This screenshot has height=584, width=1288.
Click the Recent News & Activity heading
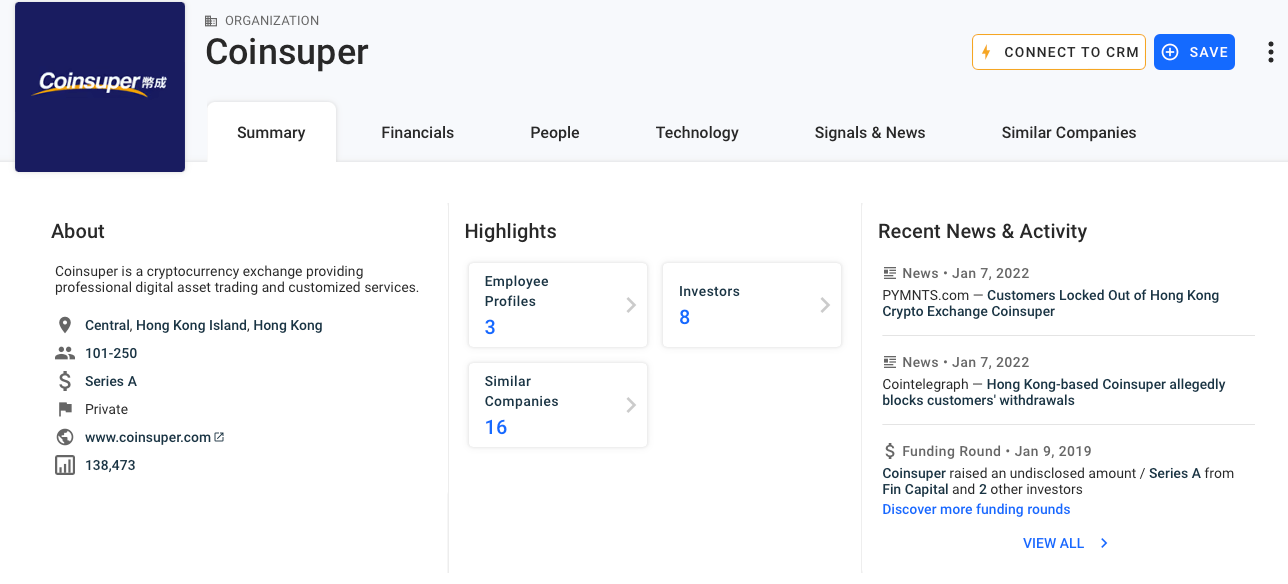click(982, 231)
